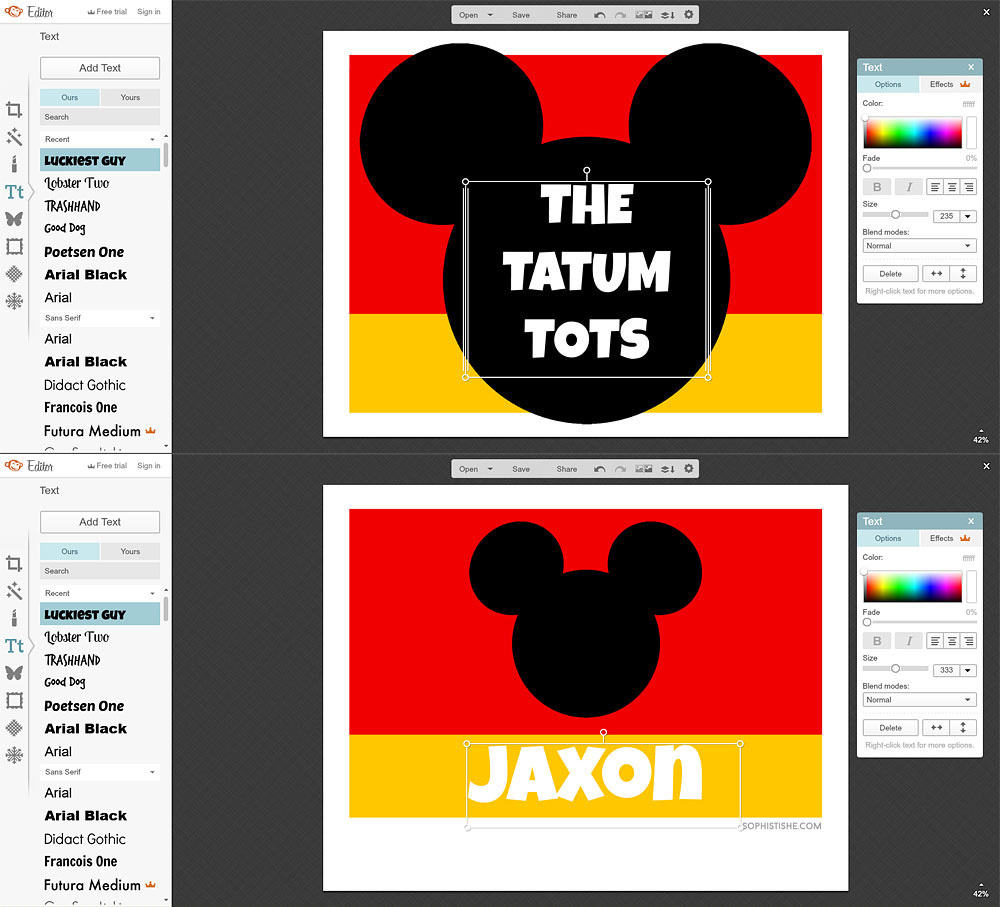Click the Add Text button
The image size is (1000, 907).
99,68
